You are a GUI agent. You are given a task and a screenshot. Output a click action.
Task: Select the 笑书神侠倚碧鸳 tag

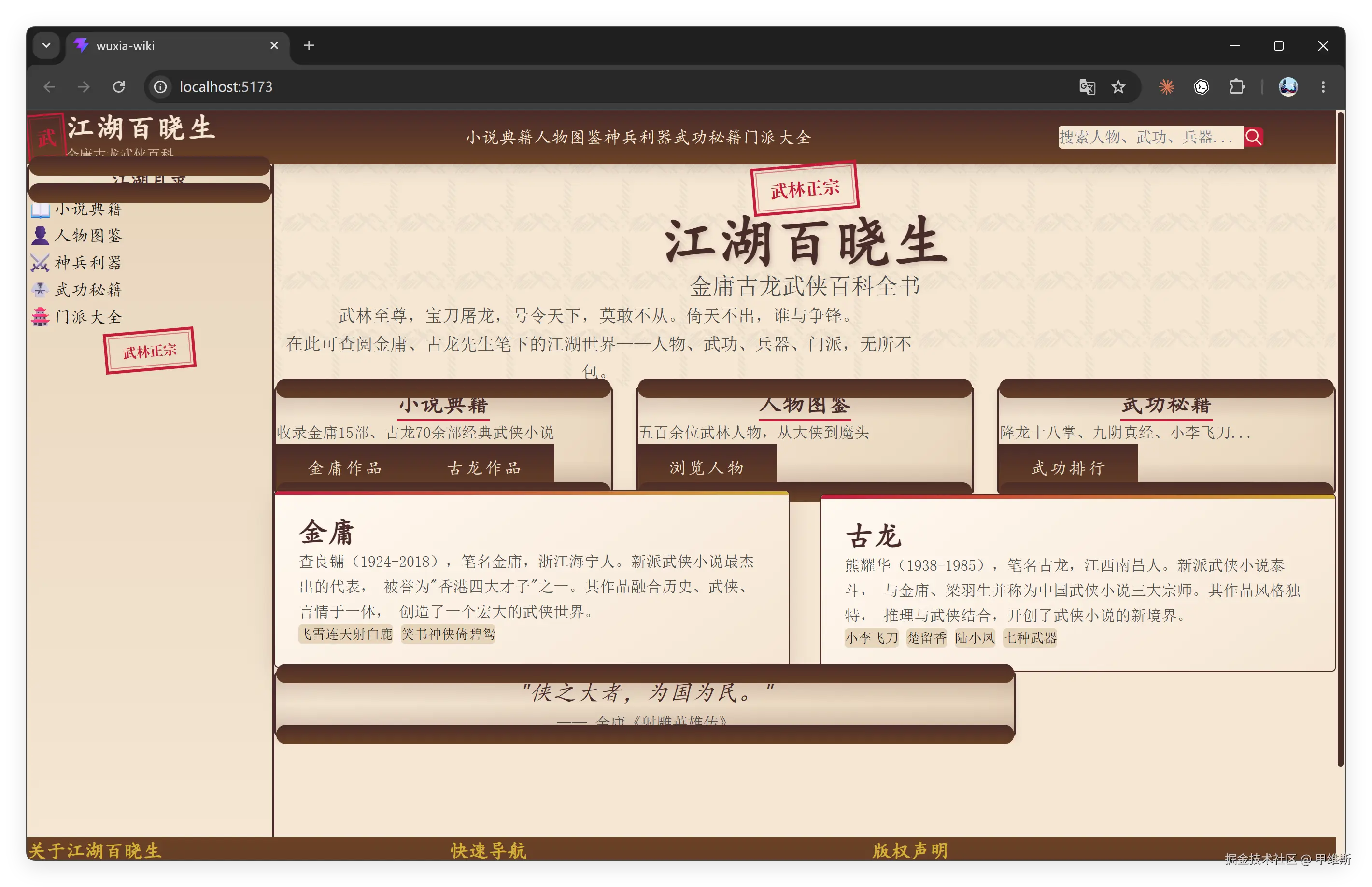(x=448, y=634)
